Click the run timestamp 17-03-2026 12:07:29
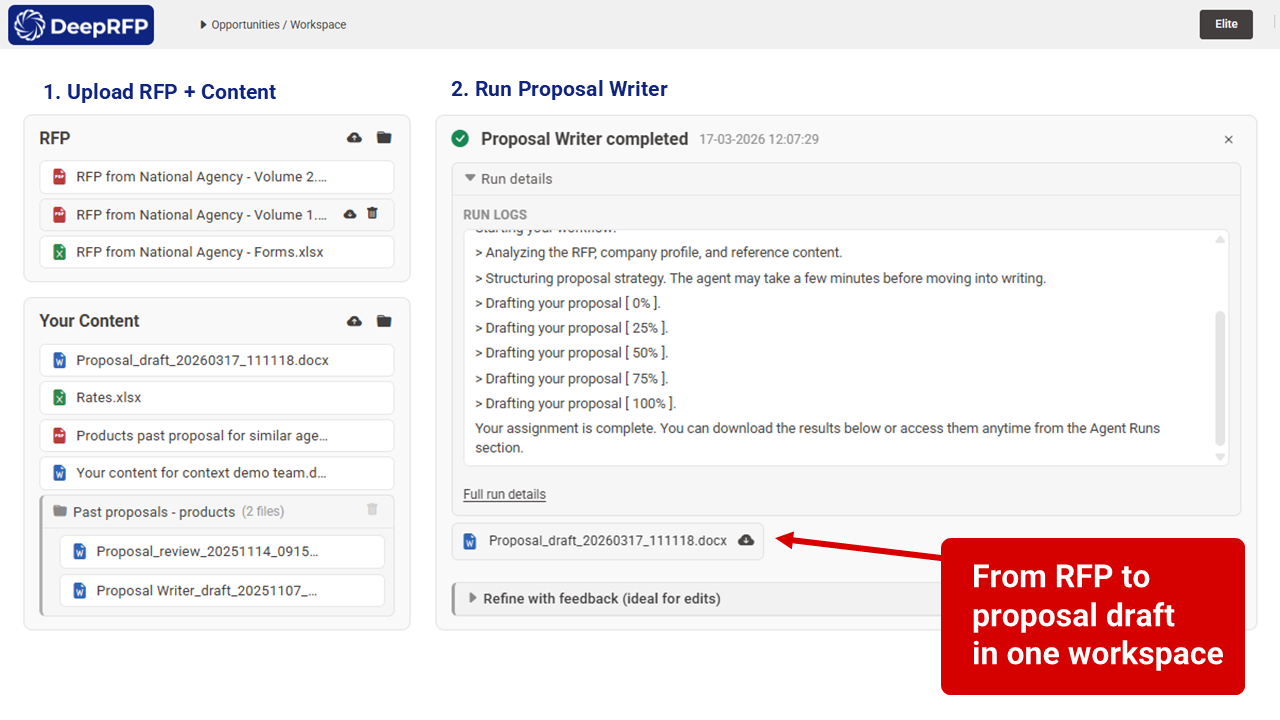 (x=759, y=140)
